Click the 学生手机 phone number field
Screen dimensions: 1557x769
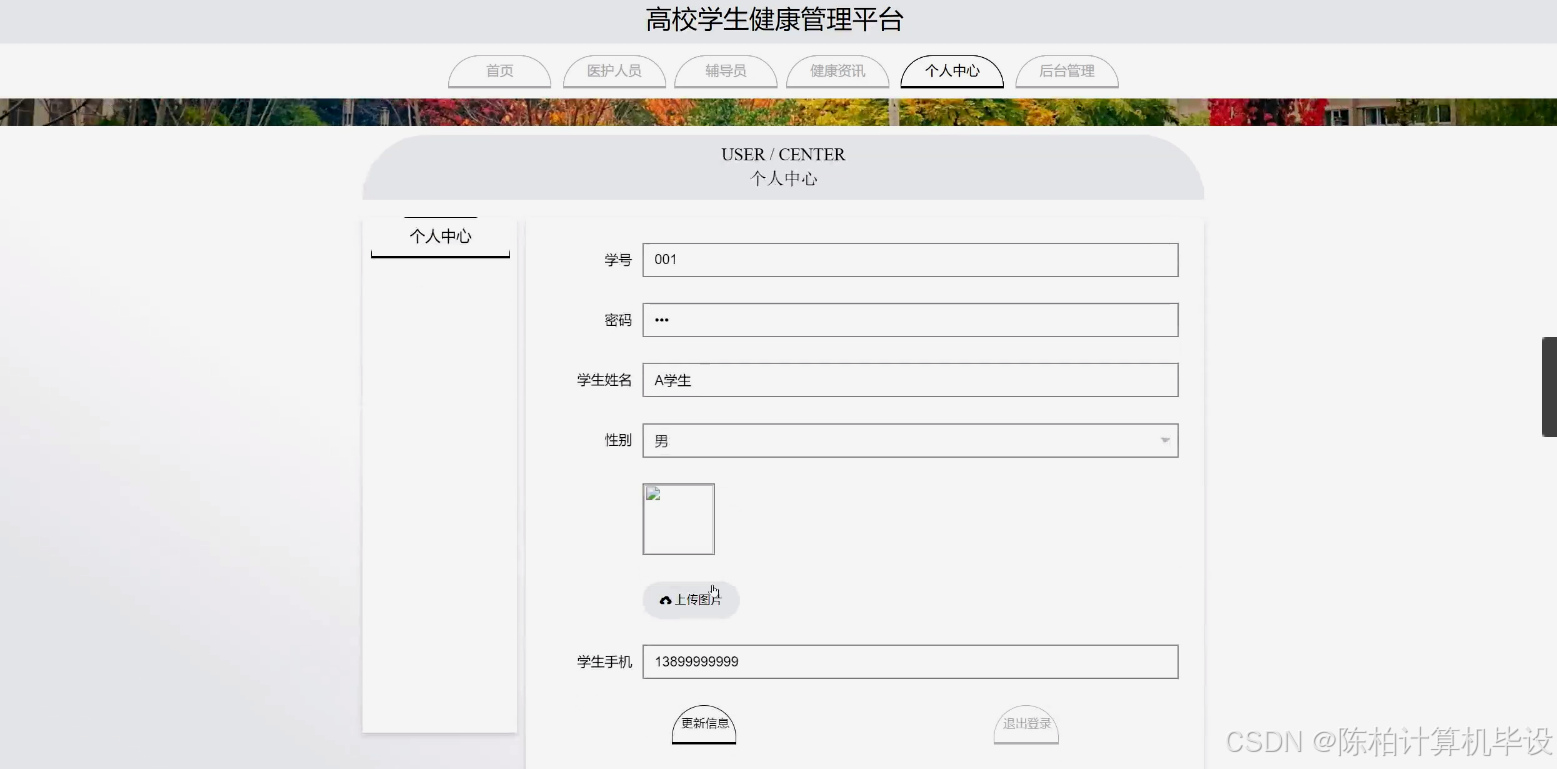pyautogui.click(x=910, y=661)
